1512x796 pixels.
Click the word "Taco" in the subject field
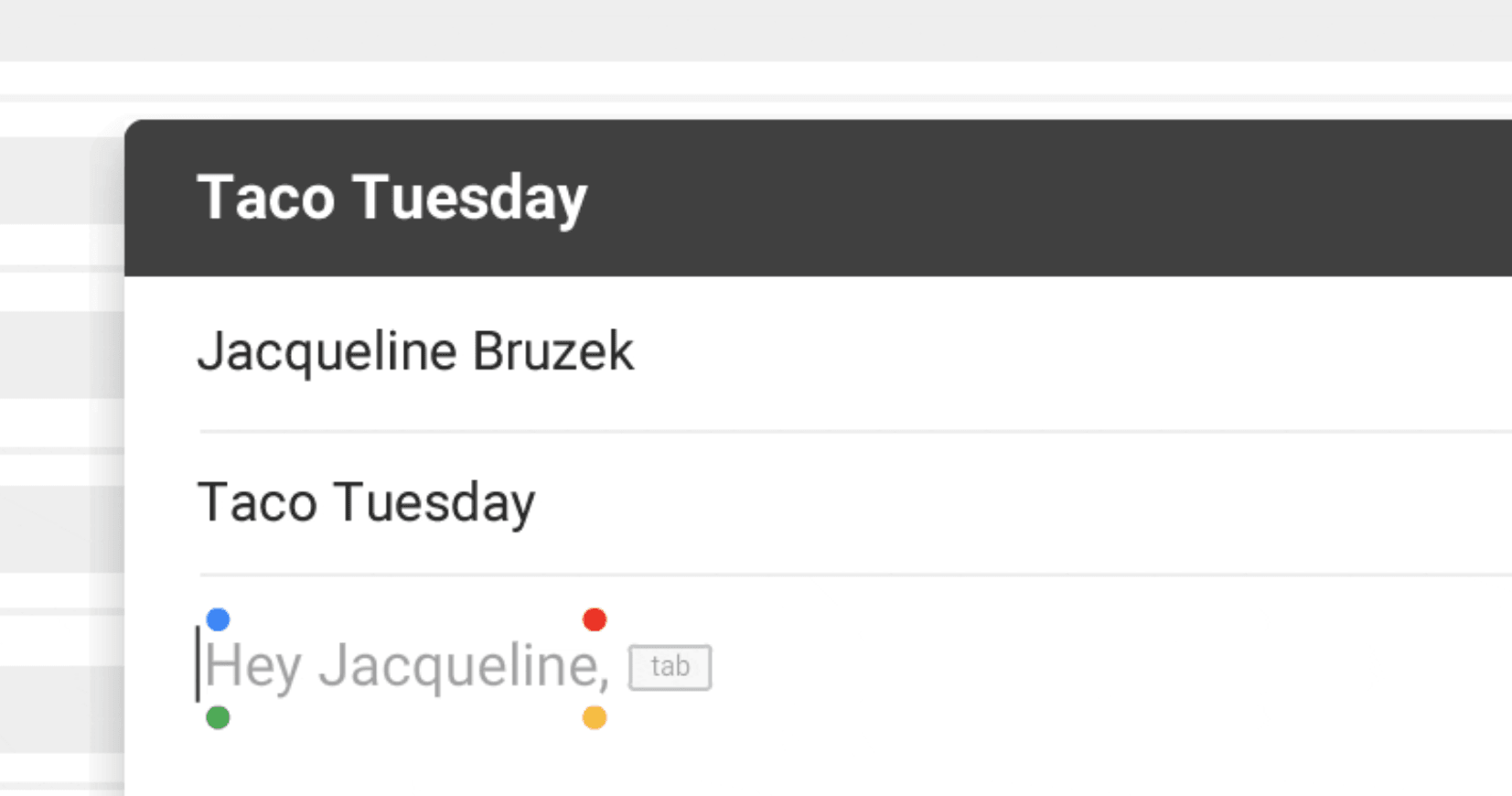[257, 502]
